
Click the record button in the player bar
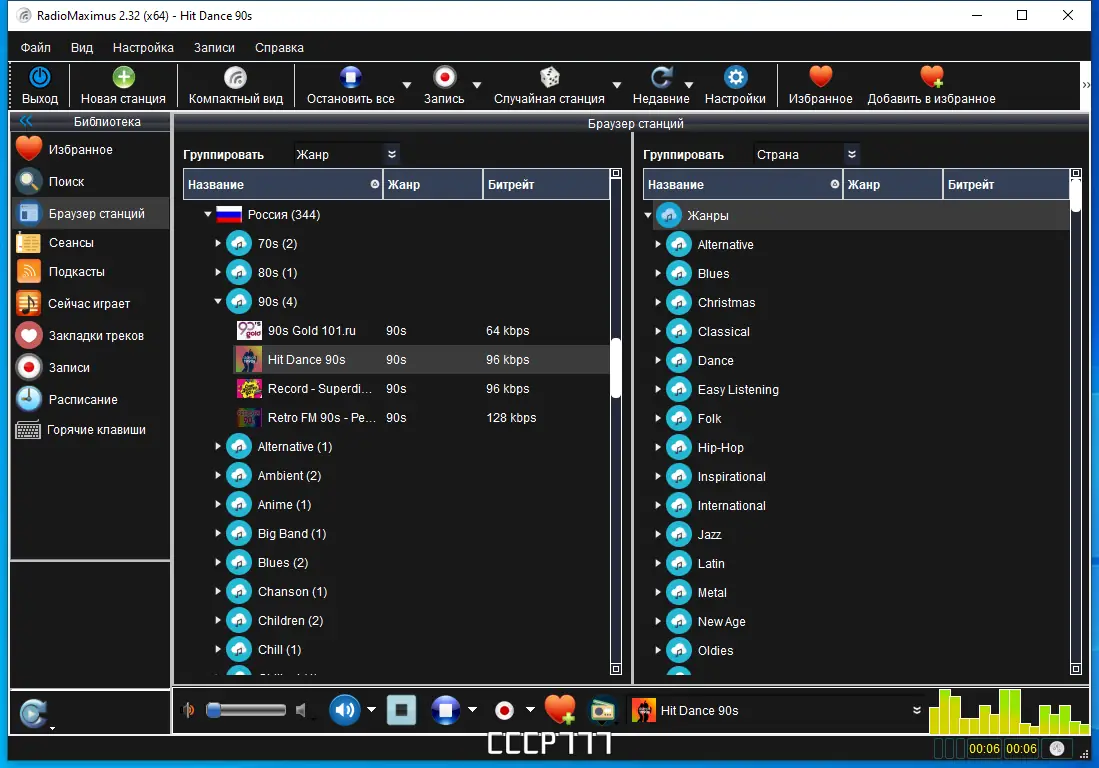pyautogui.click(x=504, y=711)
